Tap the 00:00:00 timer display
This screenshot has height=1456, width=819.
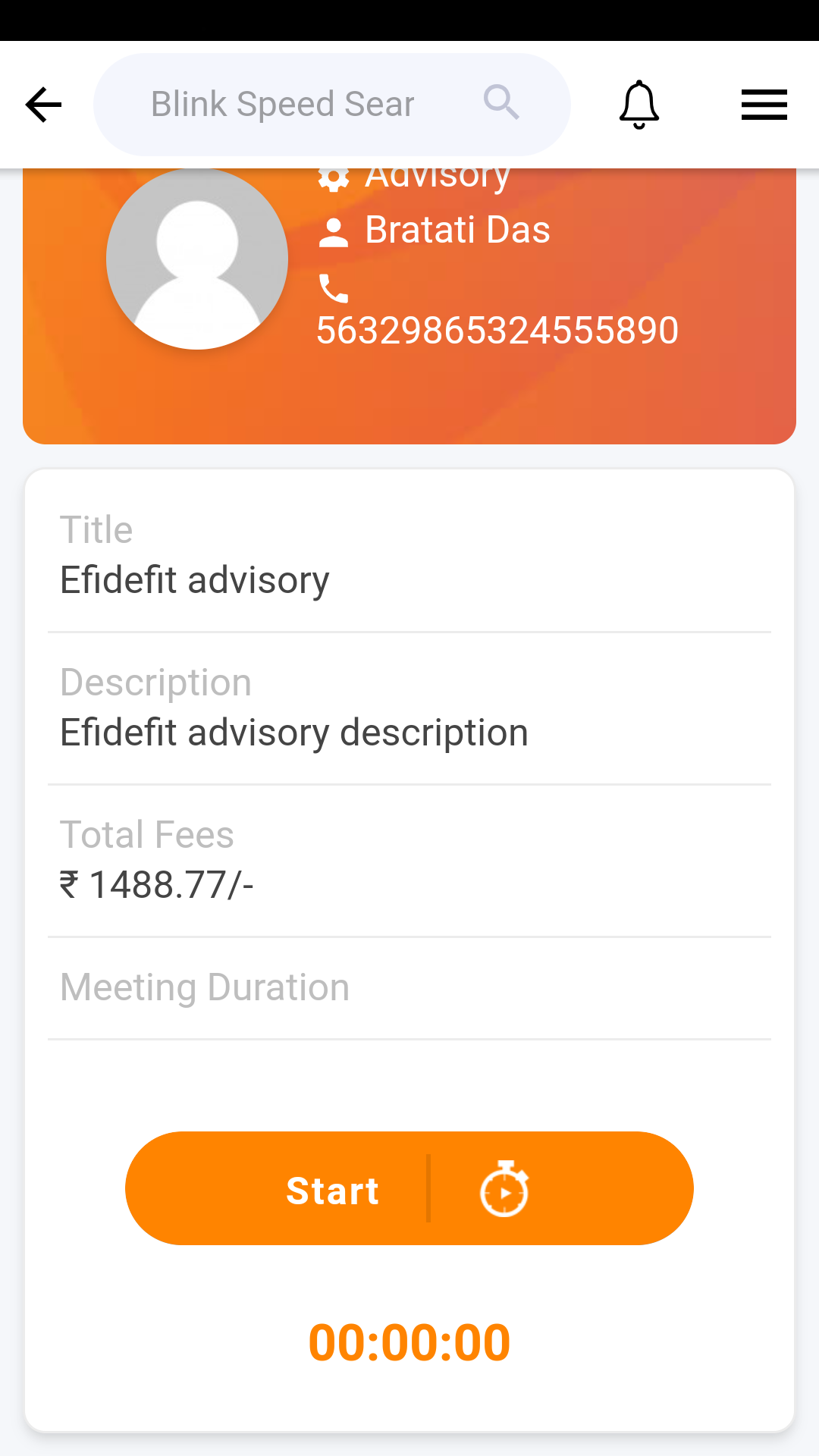409,1343
